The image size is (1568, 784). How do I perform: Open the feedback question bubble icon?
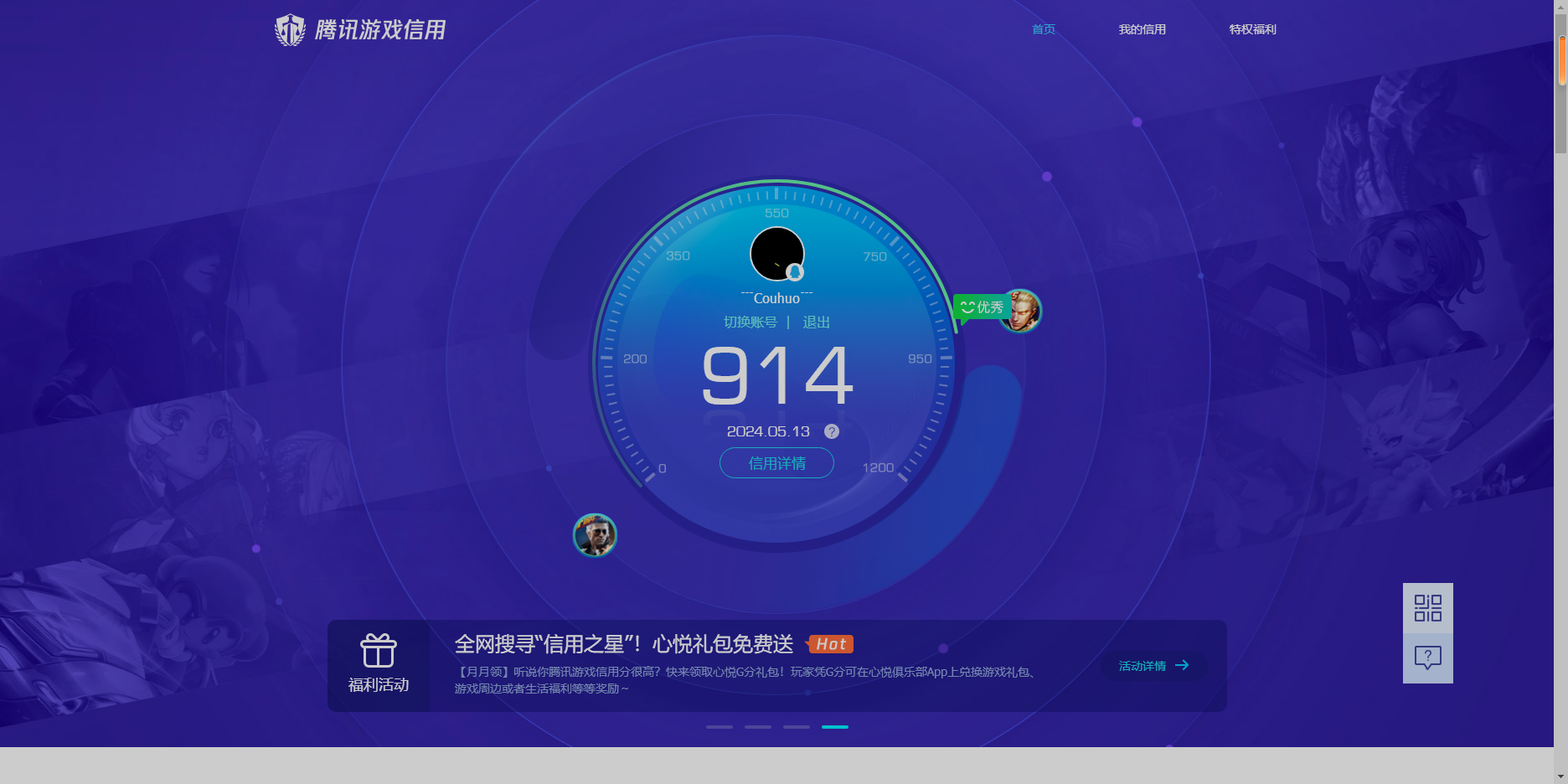1428,658
